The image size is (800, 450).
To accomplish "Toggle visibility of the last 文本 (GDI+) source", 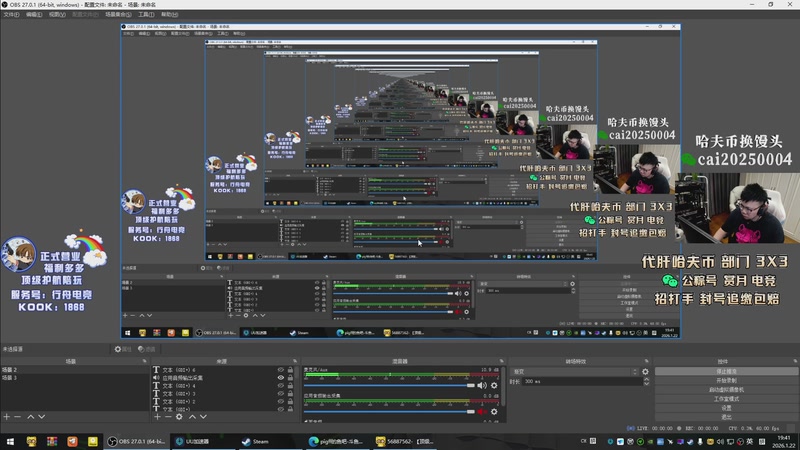I will tap(281, 409).
